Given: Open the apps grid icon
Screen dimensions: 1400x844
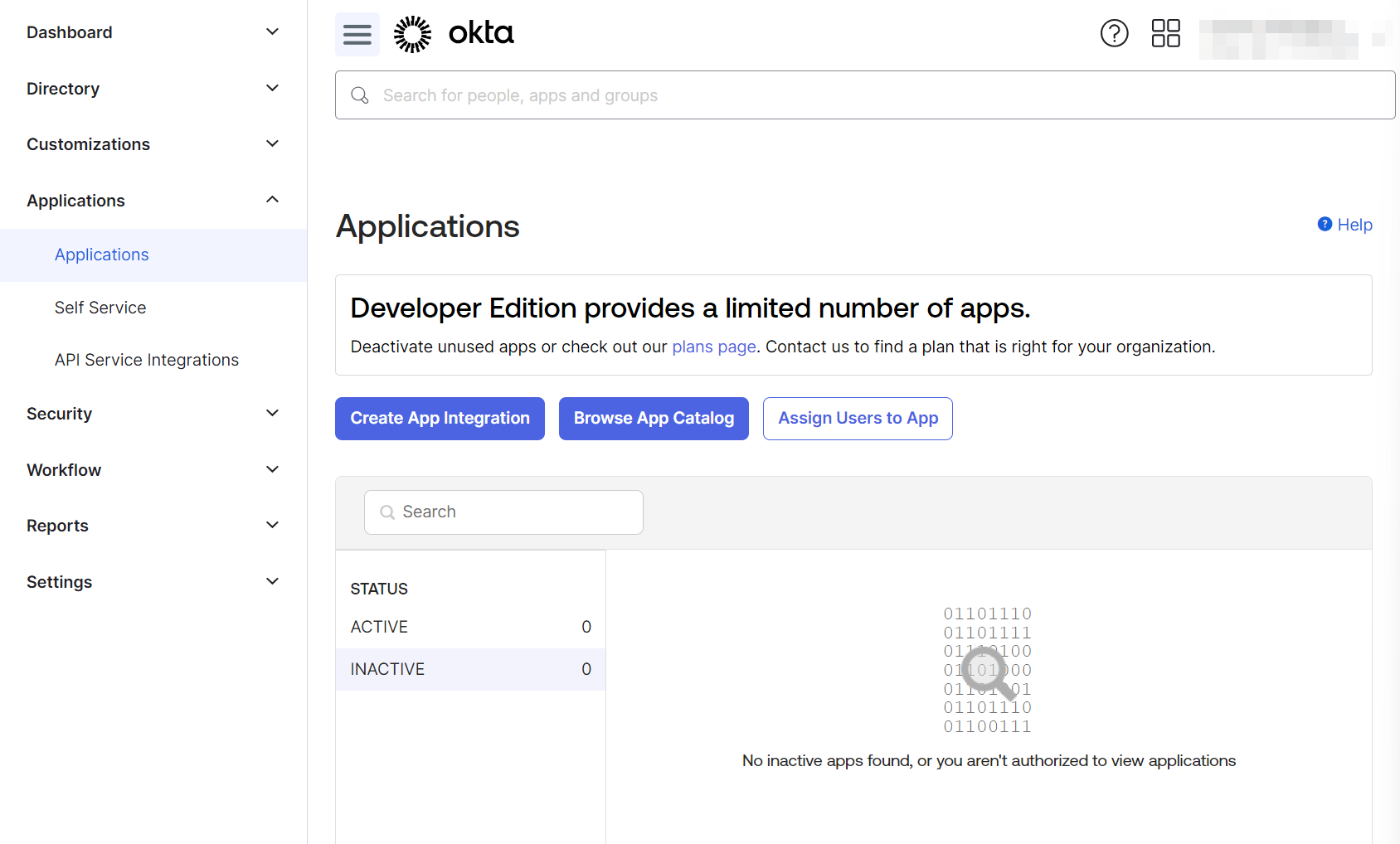Looking at the screenshot, I should 1165,33.
